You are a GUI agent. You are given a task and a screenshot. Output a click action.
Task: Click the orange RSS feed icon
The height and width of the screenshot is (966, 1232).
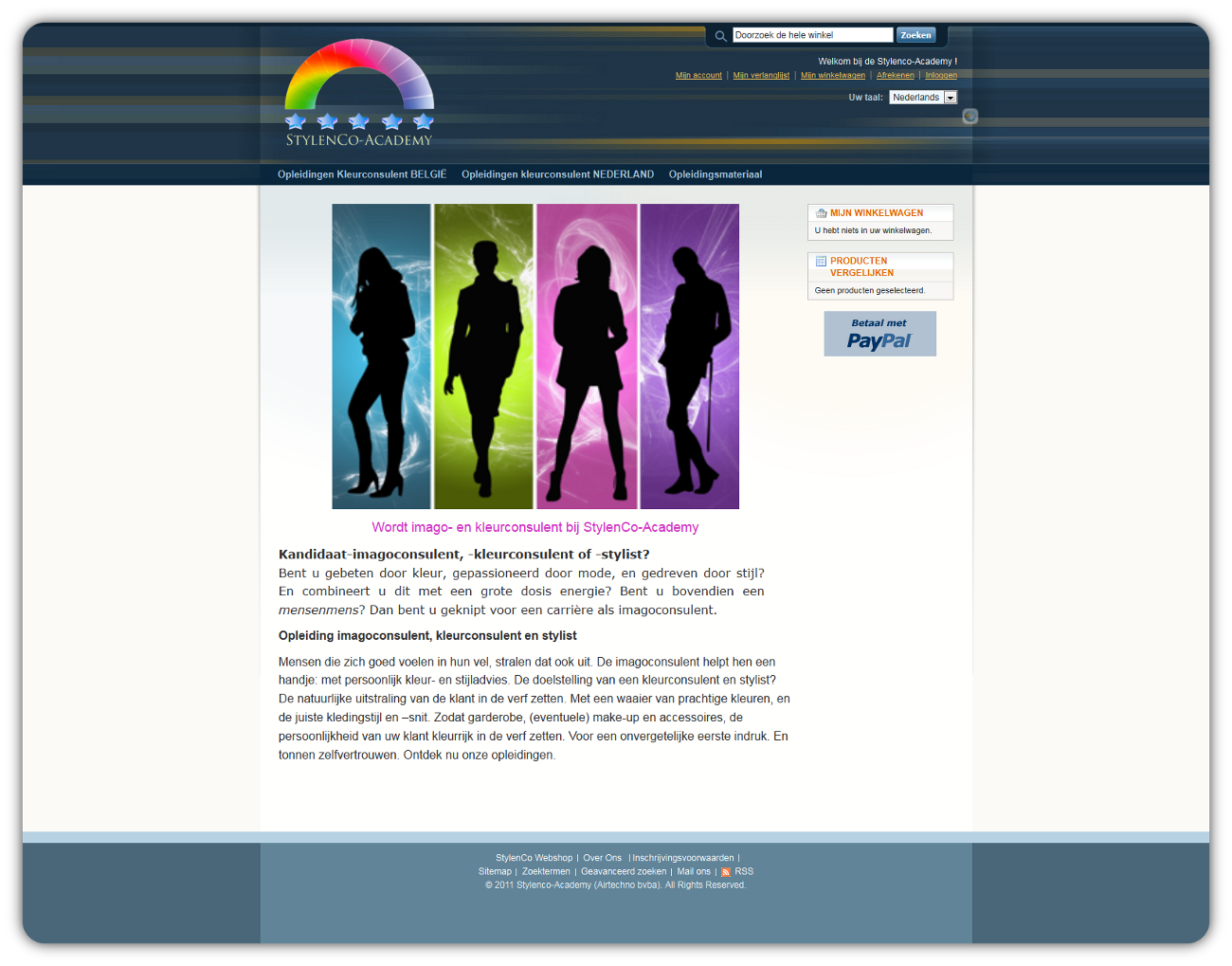click(x=726, y=872)
